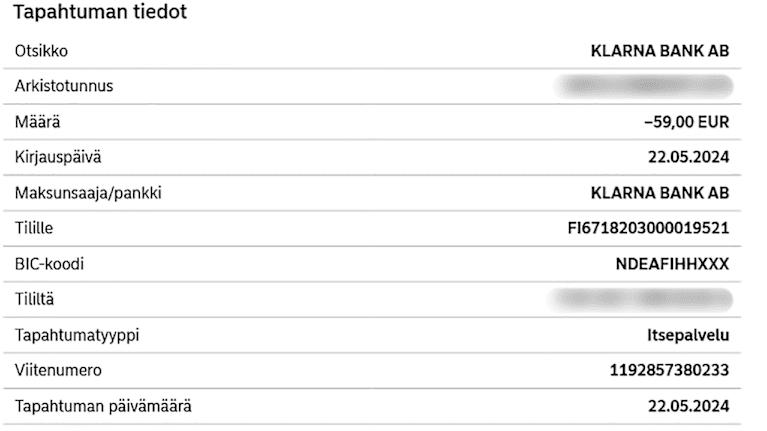The image size is (767, 431).
Task: Select the Kirjauspäivä date 22.05.2024
Action: (x=687, y=158)
